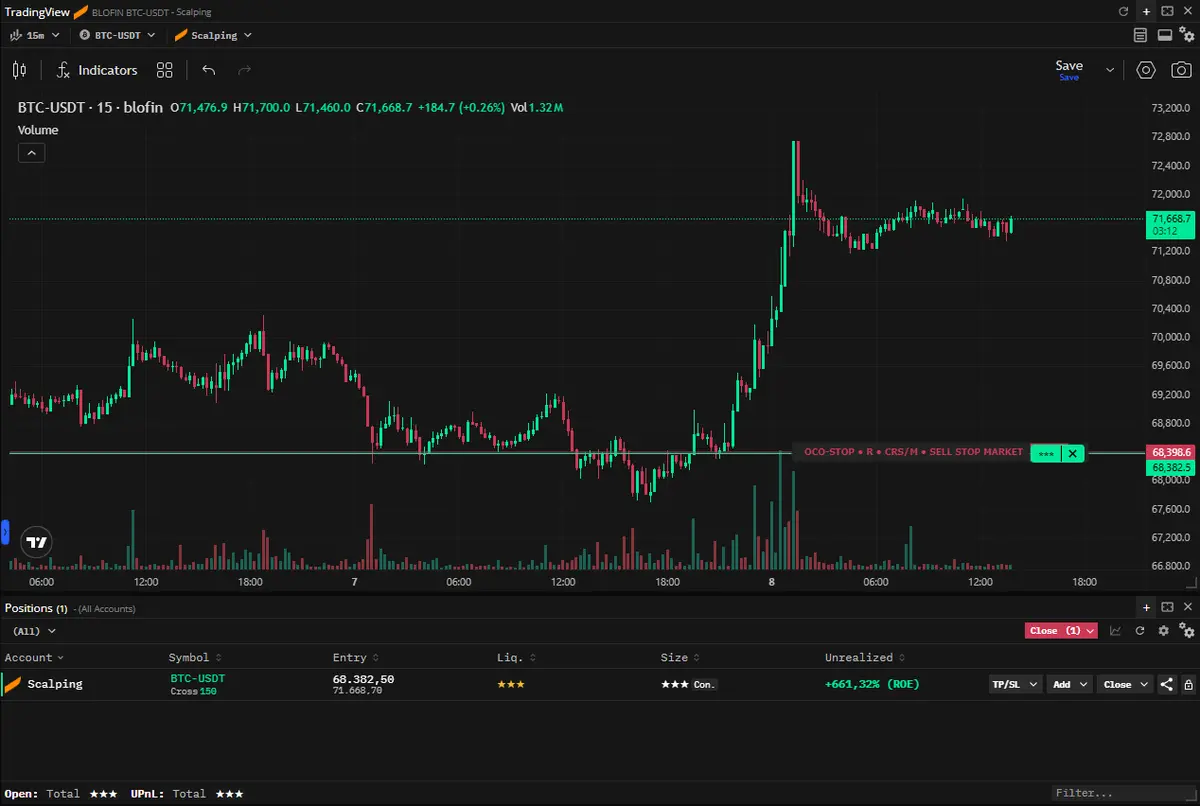
Task: Maximize the chart panel
Action: 1166,11
